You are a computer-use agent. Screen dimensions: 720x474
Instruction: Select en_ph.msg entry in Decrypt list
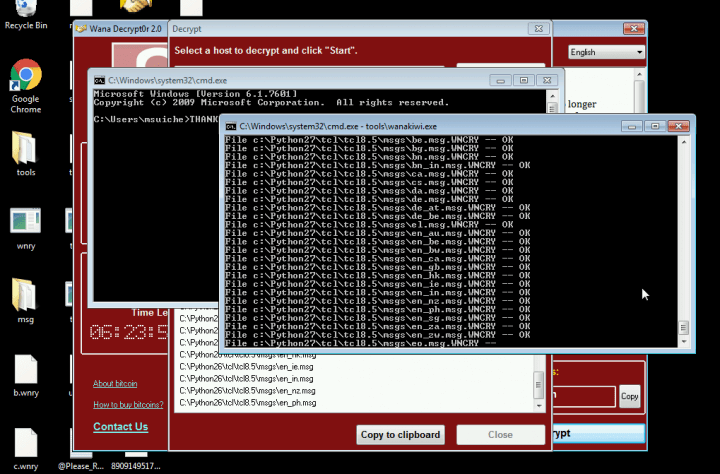click(x=248, y=403)
